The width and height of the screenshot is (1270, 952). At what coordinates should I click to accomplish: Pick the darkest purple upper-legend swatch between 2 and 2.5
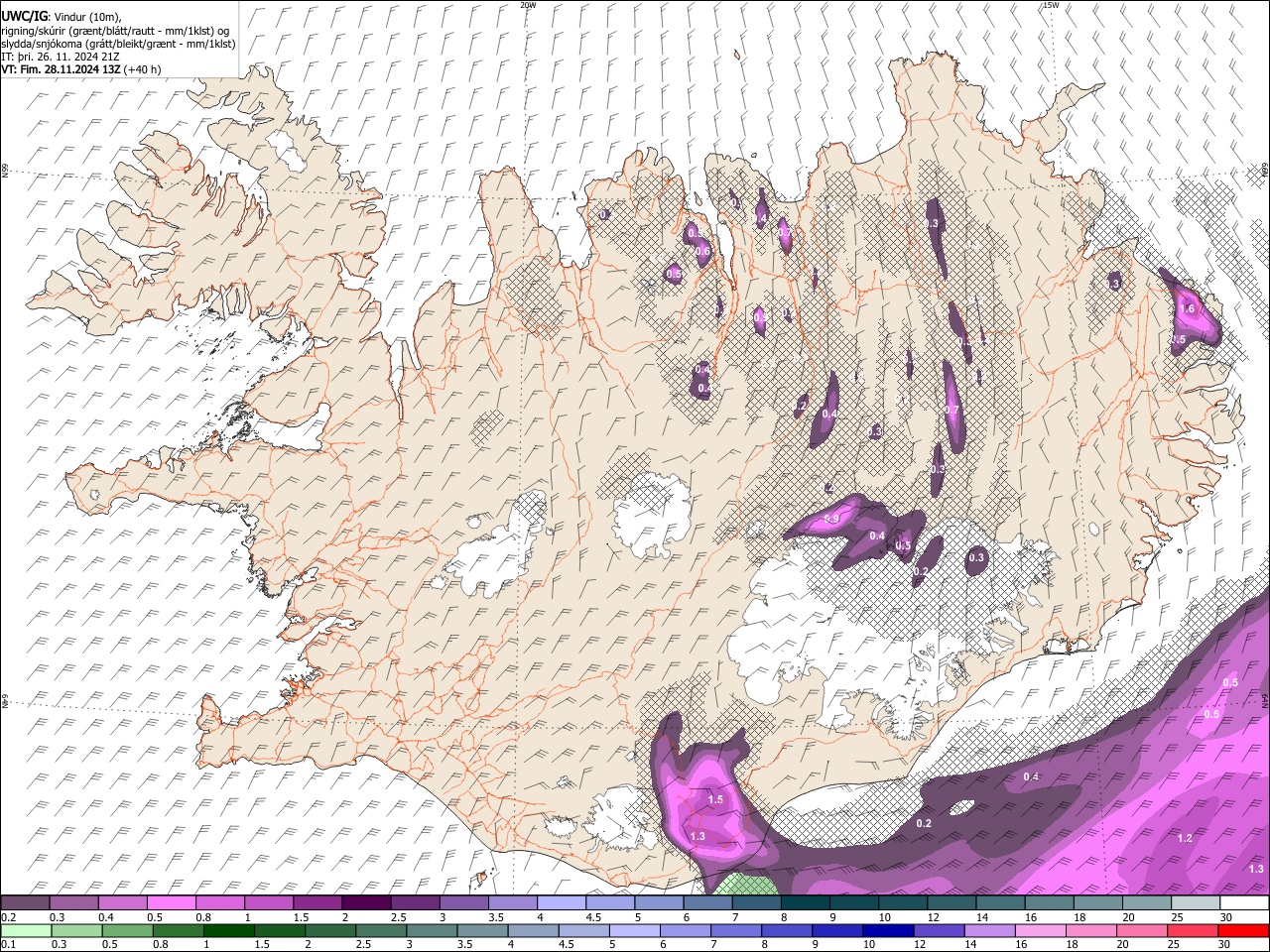(366, 902)
